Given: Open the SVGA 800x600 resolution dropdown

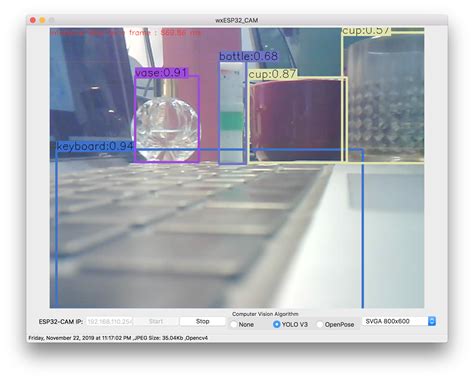Looking at the screenshot, I should [x=399, y=321].
